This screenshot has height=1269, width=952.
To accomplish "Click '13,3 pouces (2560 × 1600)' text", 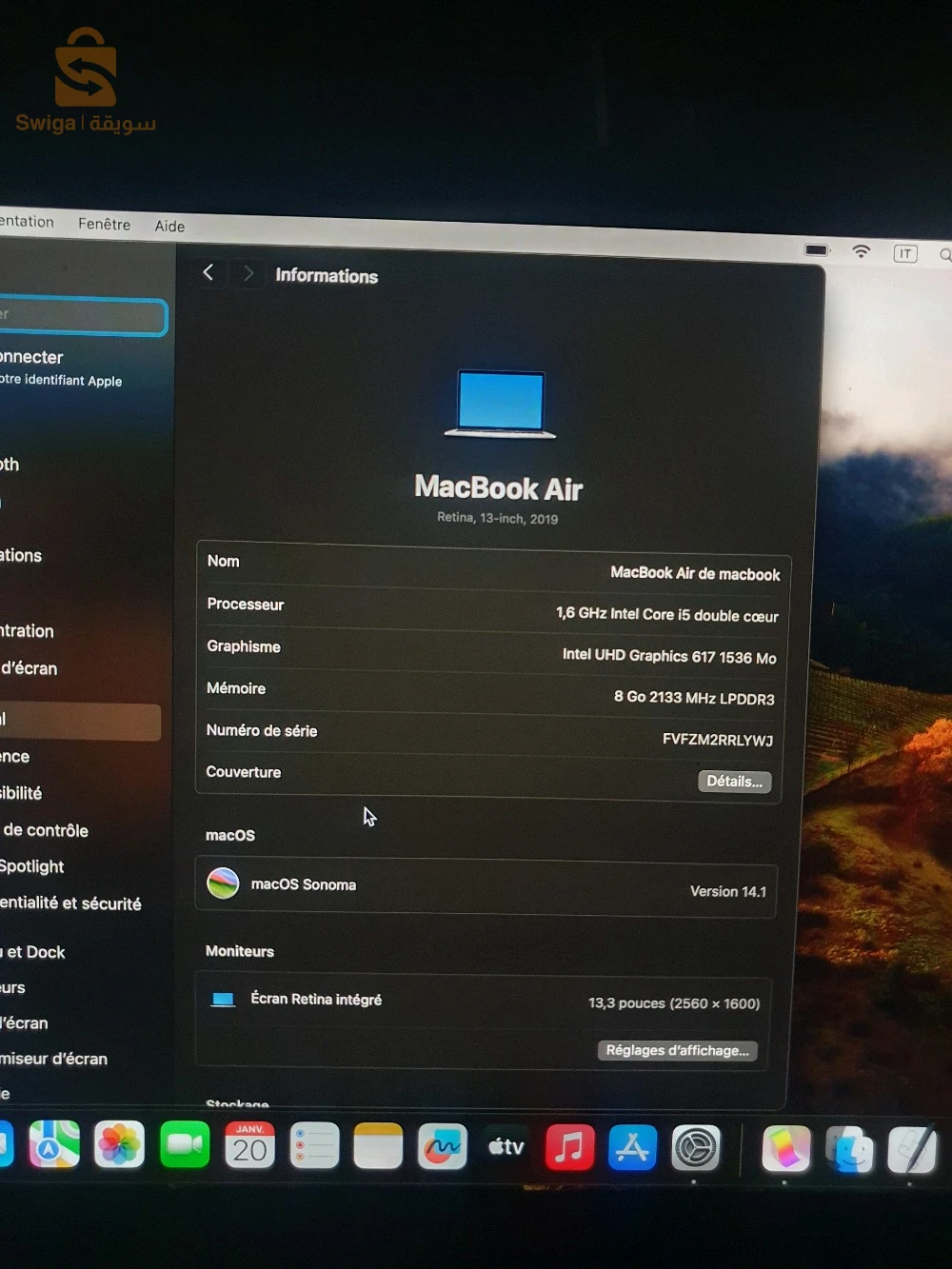I will (674, 1003).
